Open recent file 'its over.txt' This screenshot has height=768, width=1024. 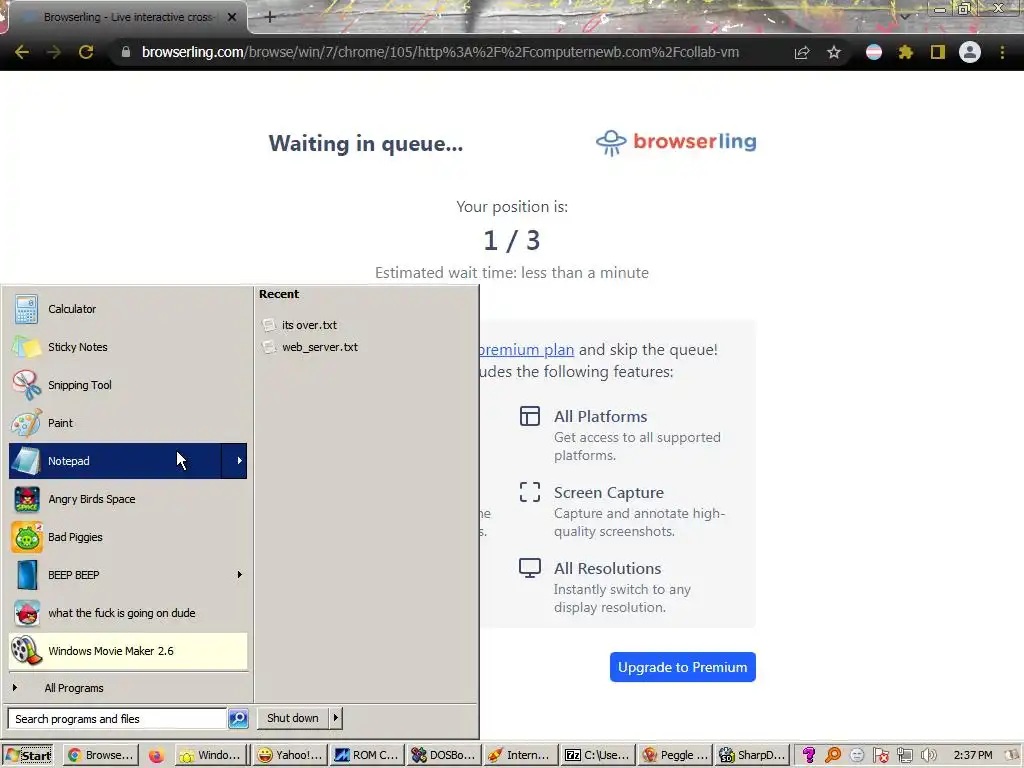coord(309,325)
